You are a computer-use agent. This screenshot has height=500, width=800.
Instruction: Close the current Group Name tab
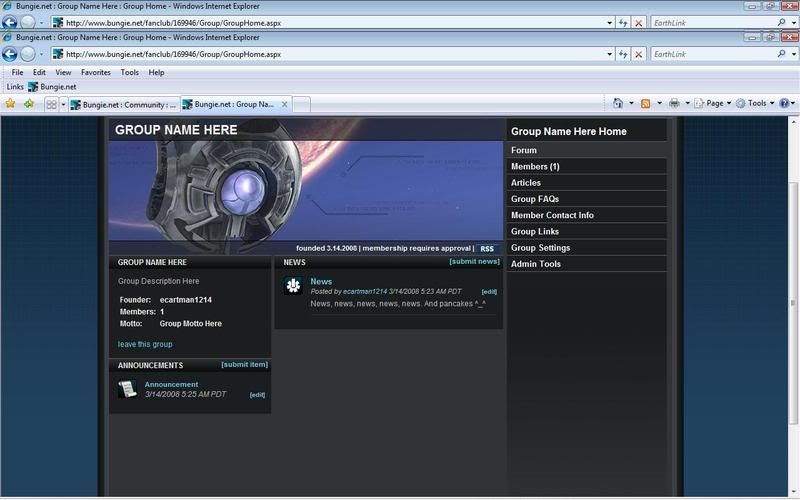pyautogui.click(x=284, y=104)
